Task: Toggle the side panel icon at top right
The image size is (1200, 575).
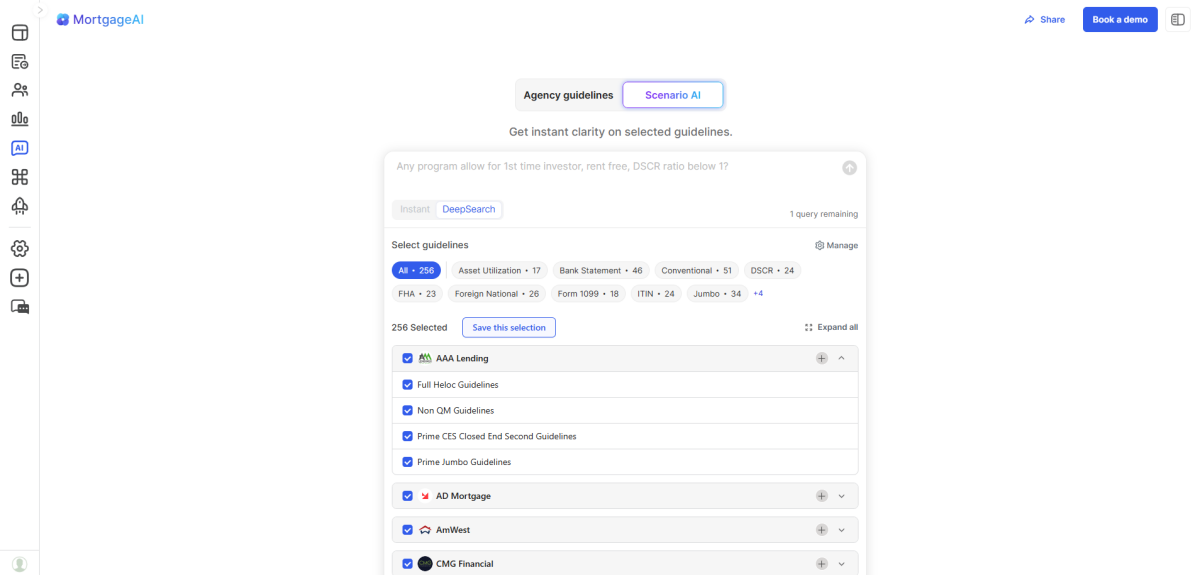Action: click(1177, 19)
